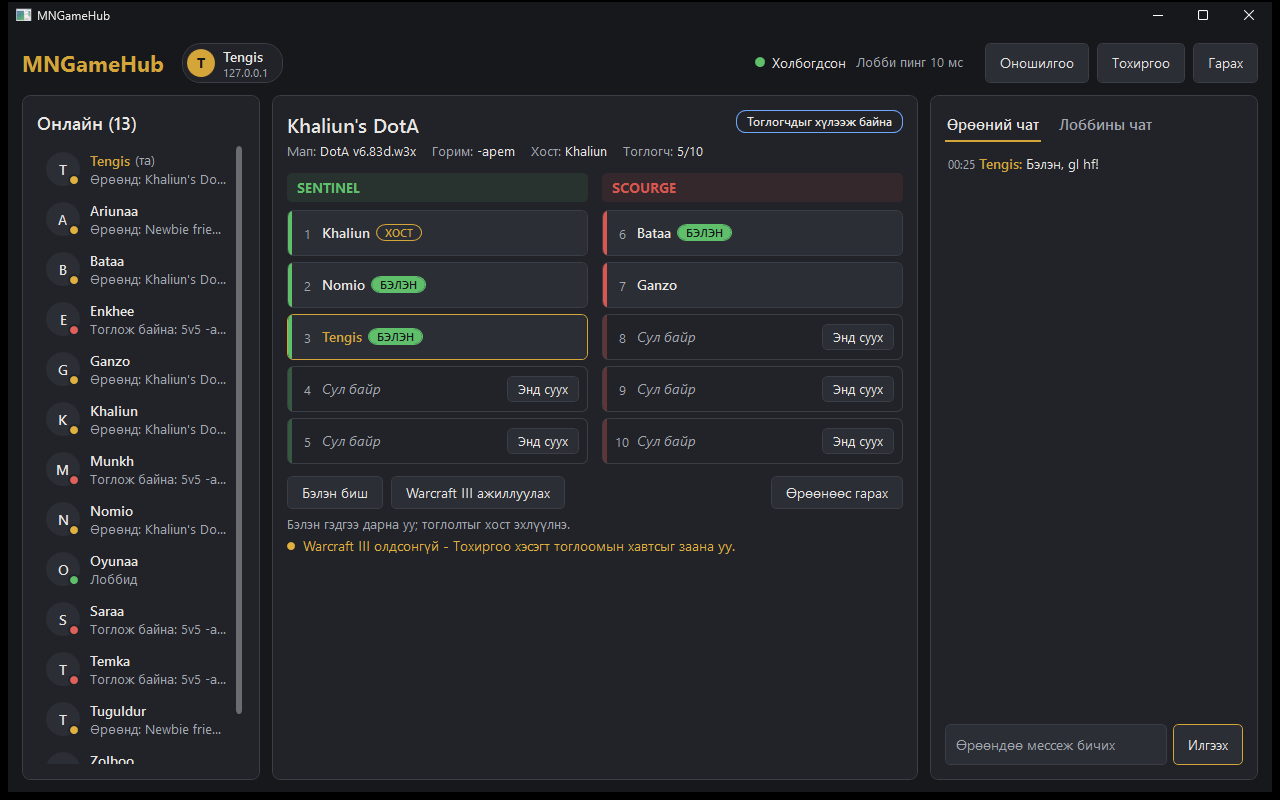The height and width of the screenshot is (800, 1280).
Task: Select the Nomio row in slot 2
Action: [437, 285]
